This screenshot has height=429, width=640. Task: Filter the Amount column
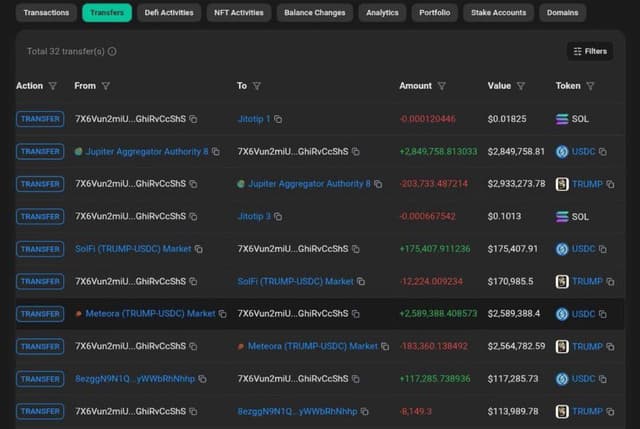click(x=442, y=86)
